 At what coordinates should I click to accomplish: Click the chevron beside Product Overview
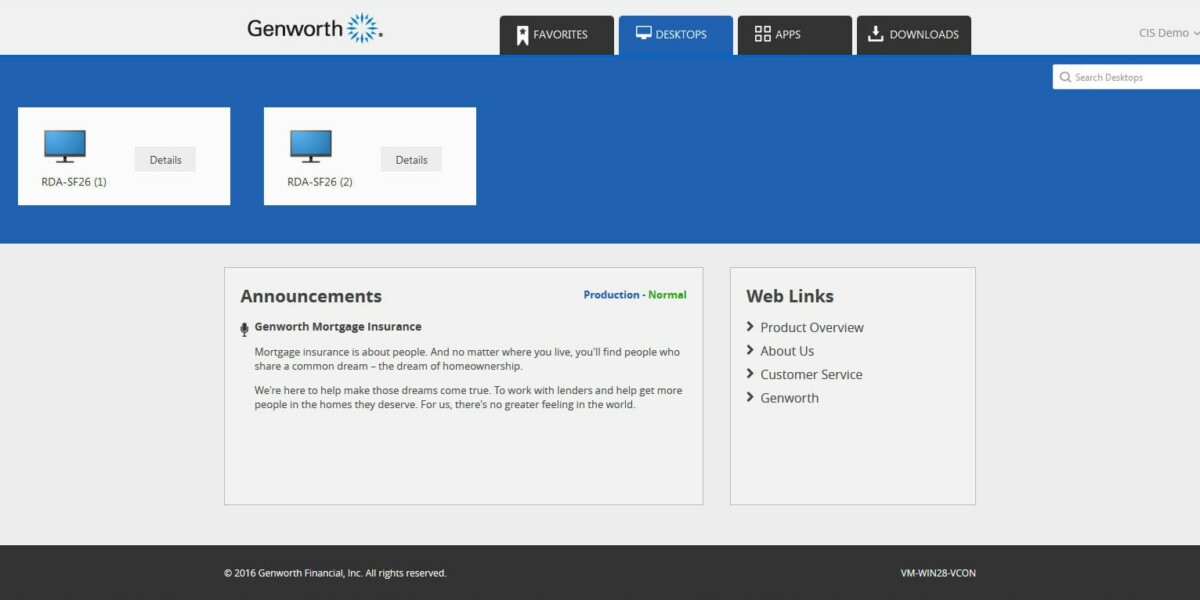pos(750,327)
